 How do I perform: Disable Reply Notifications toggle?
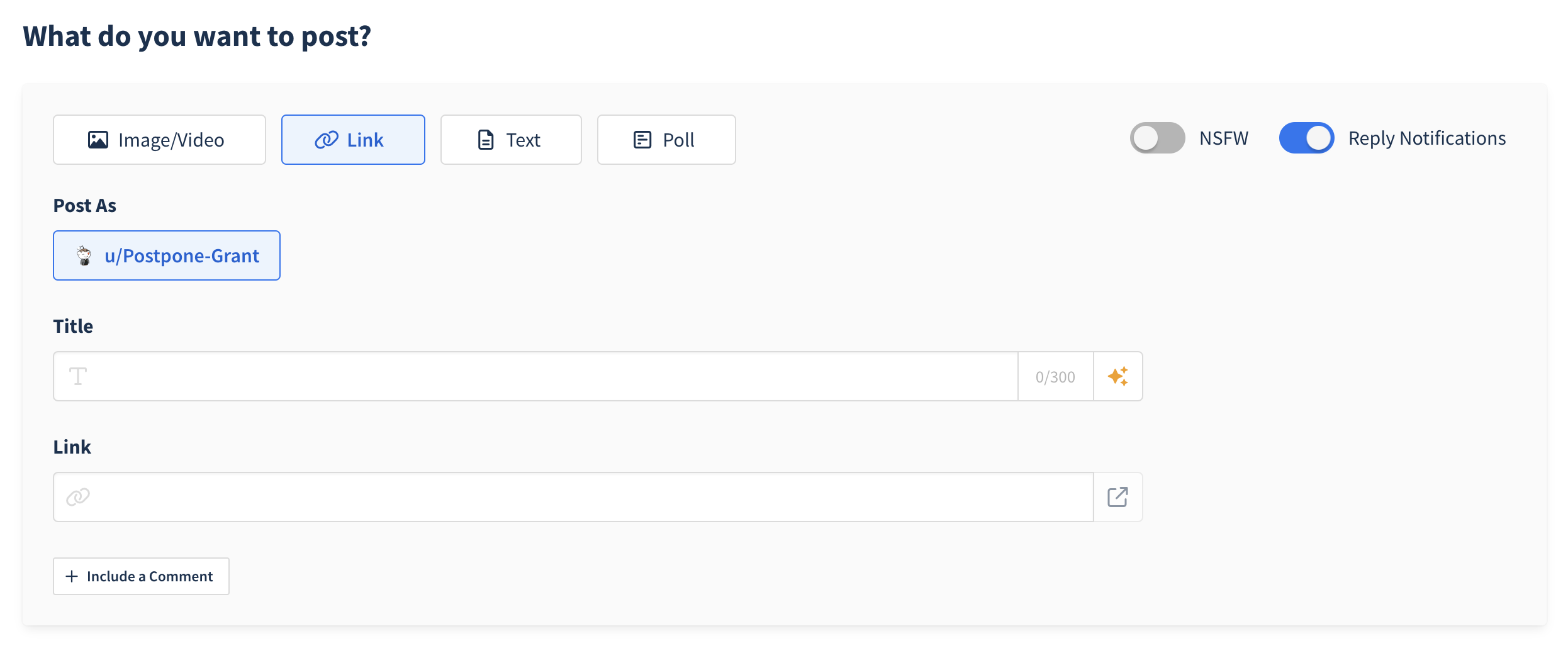pyautogui.click(x=1306, y=138)
